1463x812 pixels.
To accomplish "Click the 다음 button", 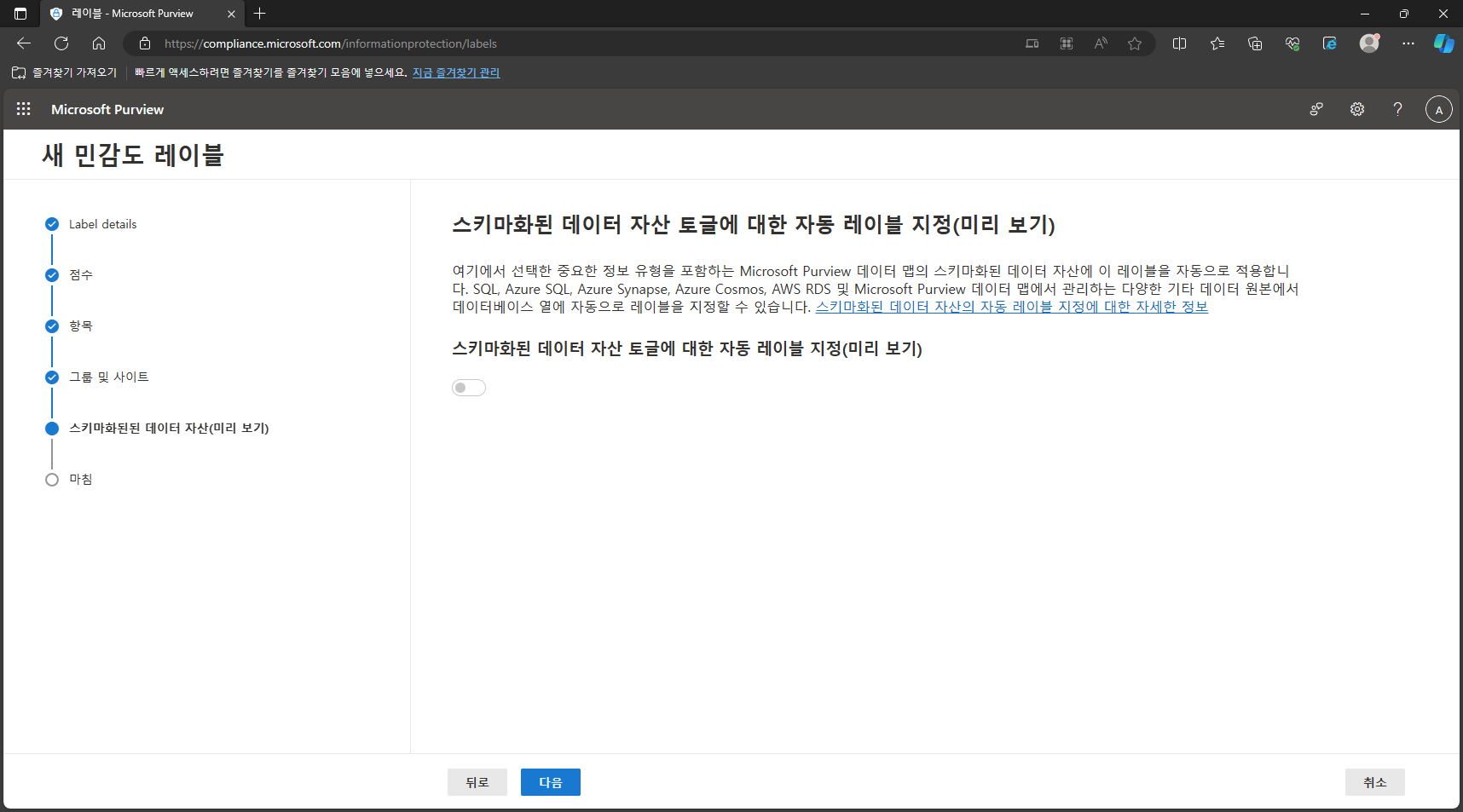I will coord(551,782).
